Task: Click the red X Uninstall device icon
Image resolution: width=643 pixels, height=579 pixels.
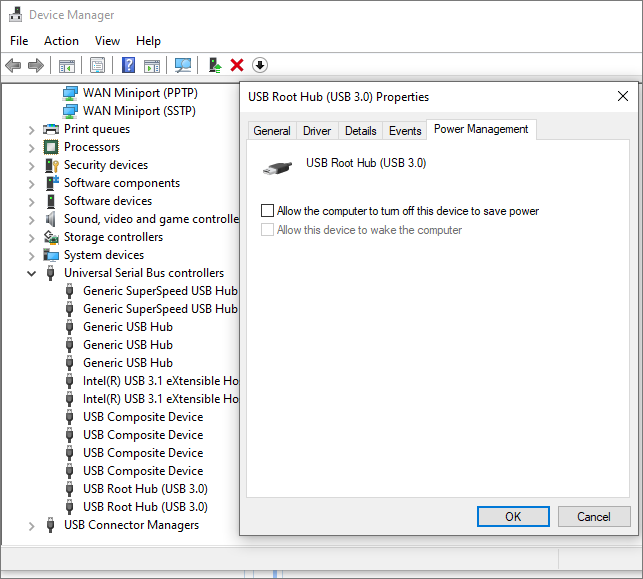Action: pos(237,65)
